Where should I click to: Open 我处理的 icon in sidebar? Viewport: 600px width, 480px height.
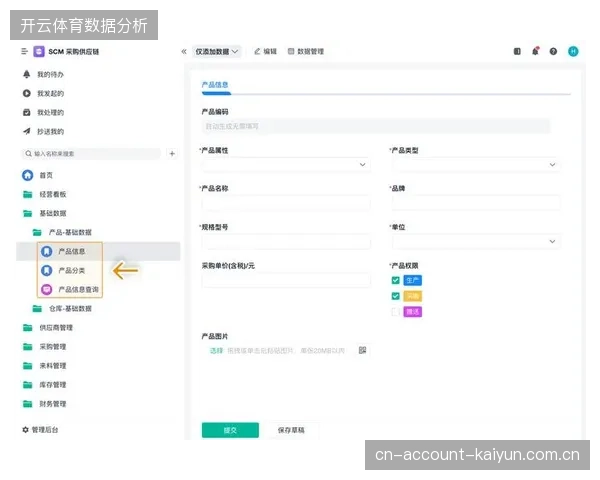coord(26,112)
